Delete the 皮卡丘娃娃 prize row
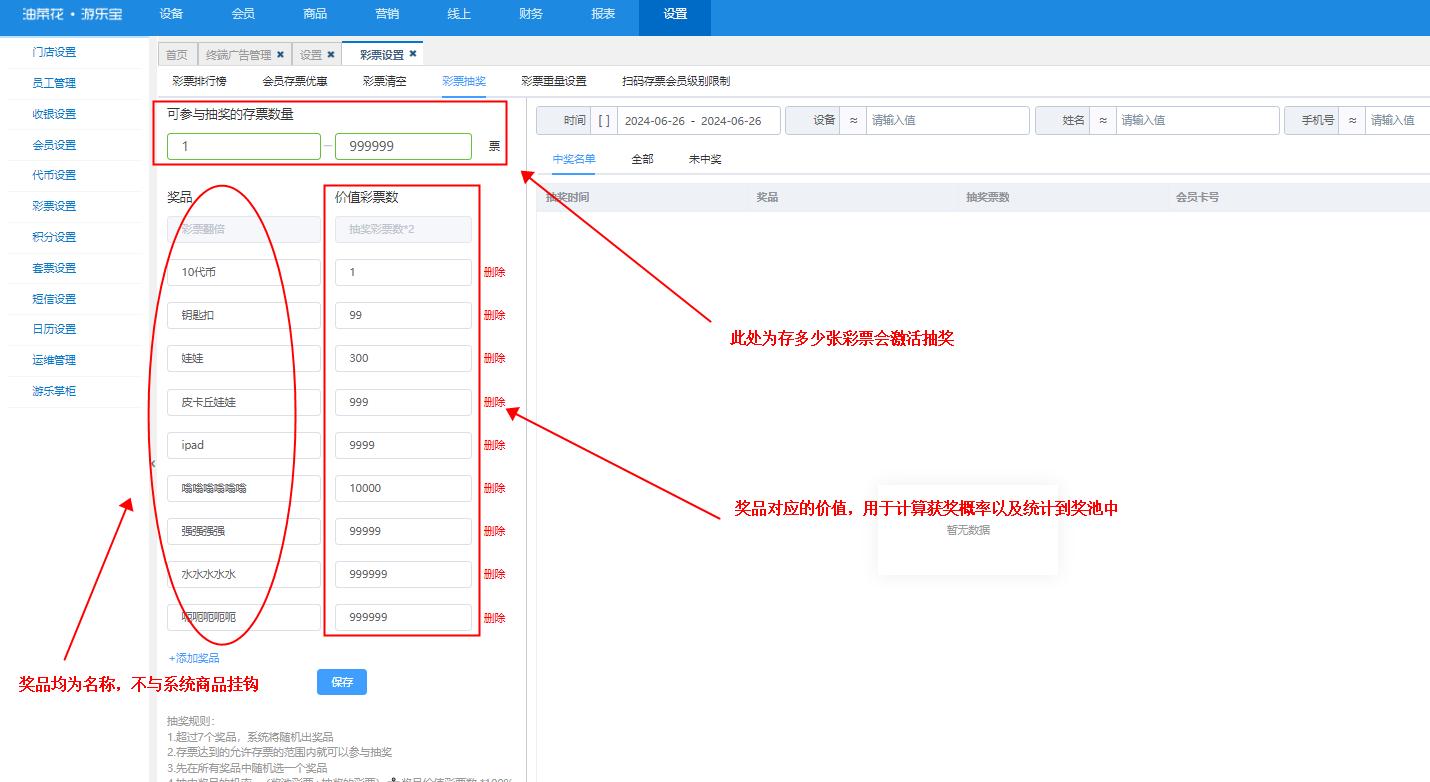Image resolution: width=1430 pixels, height=782 pixels. (x=494, y=402)
